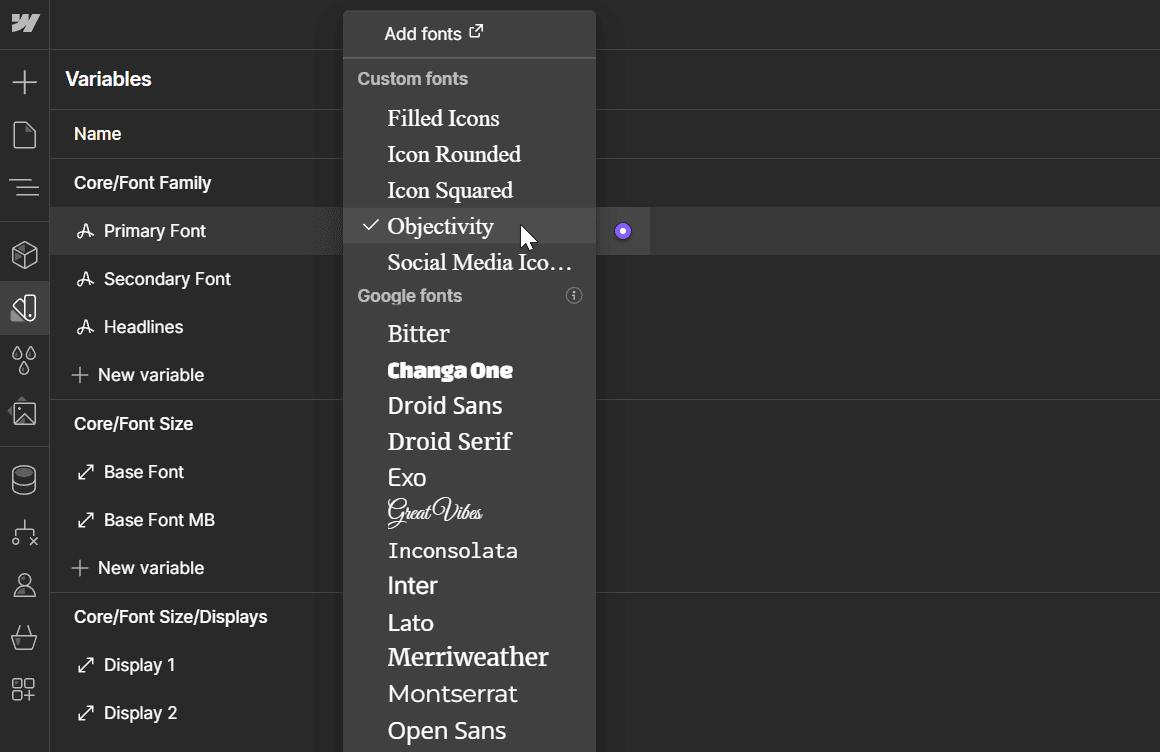Screen dimensions: 1160x752
Task: Open the Assets image panel
Action: point(24,412)
